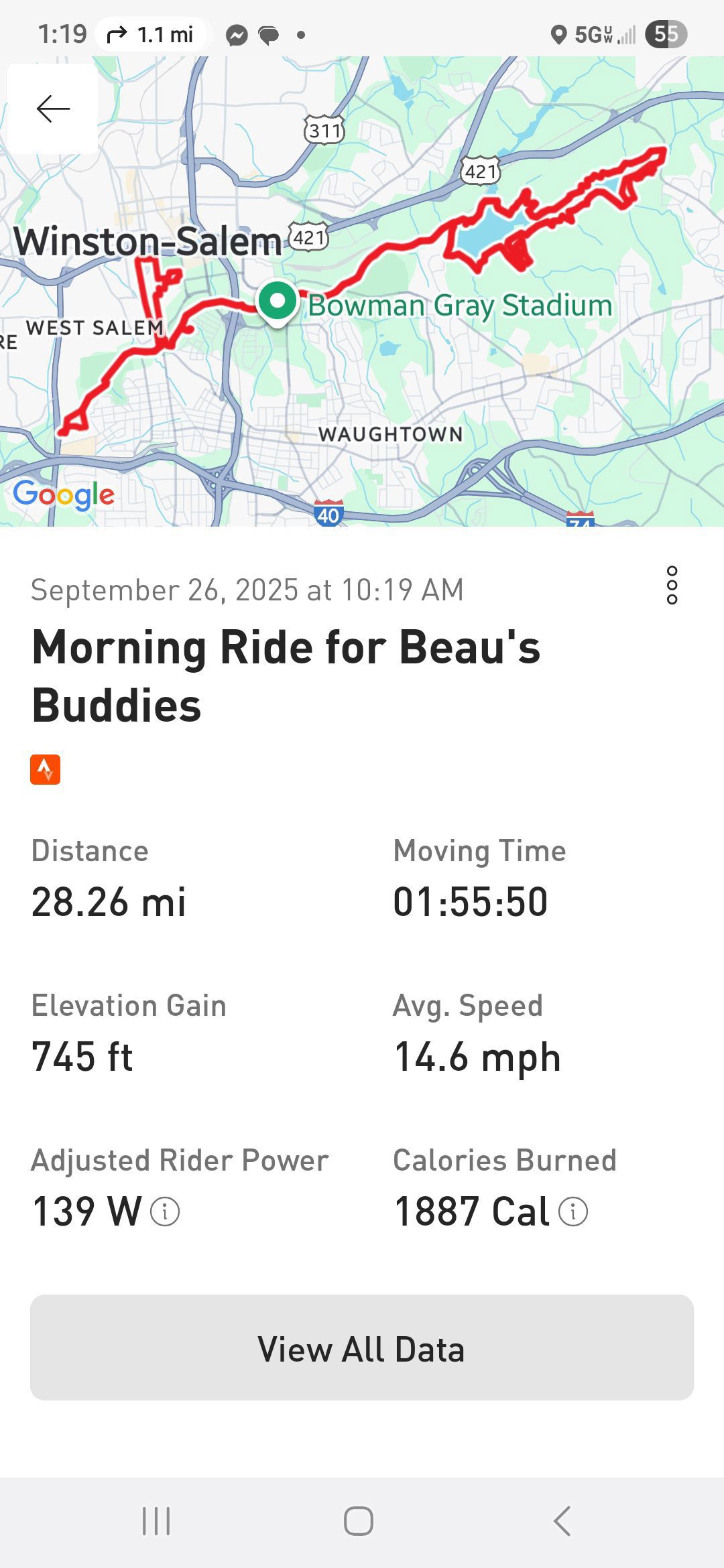The width and height of the screenshot is (724, 1568).
Task: Tap the 1.1 mi navigation pill
Action: 151,34
